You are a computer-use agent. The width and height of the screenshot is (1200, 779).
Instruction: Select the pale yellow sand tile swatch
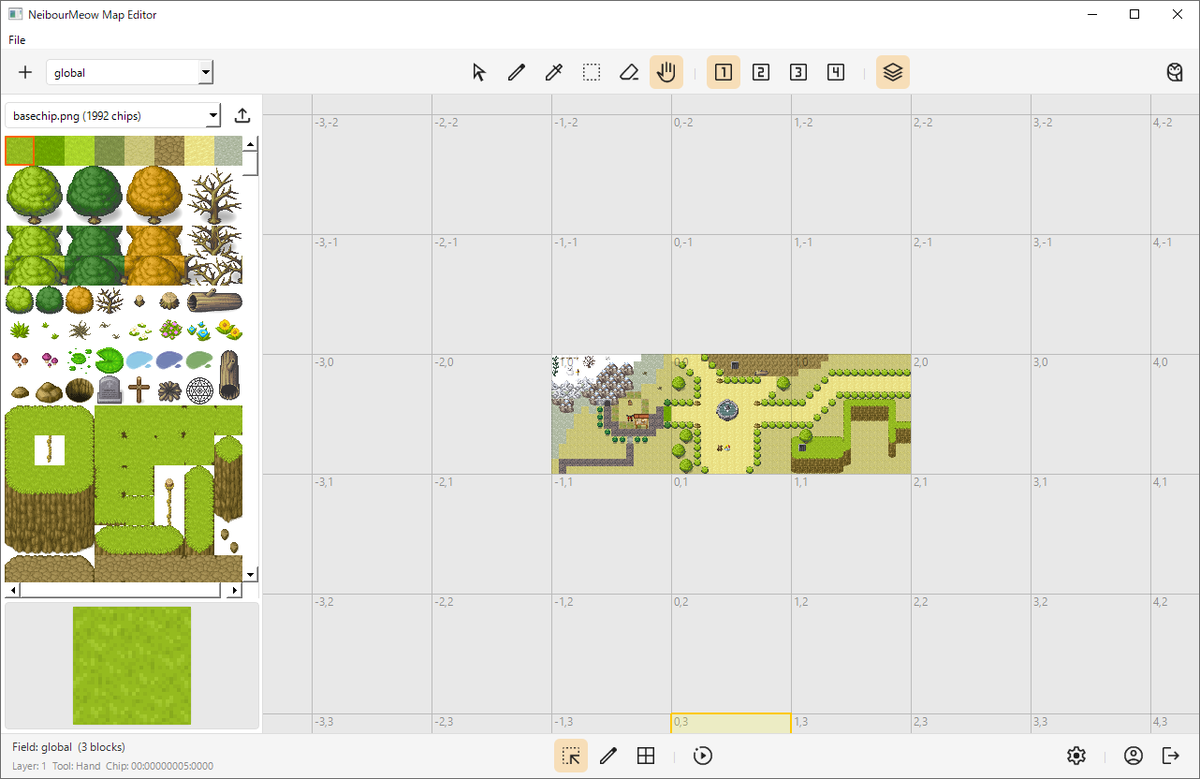tap(200, 151)
